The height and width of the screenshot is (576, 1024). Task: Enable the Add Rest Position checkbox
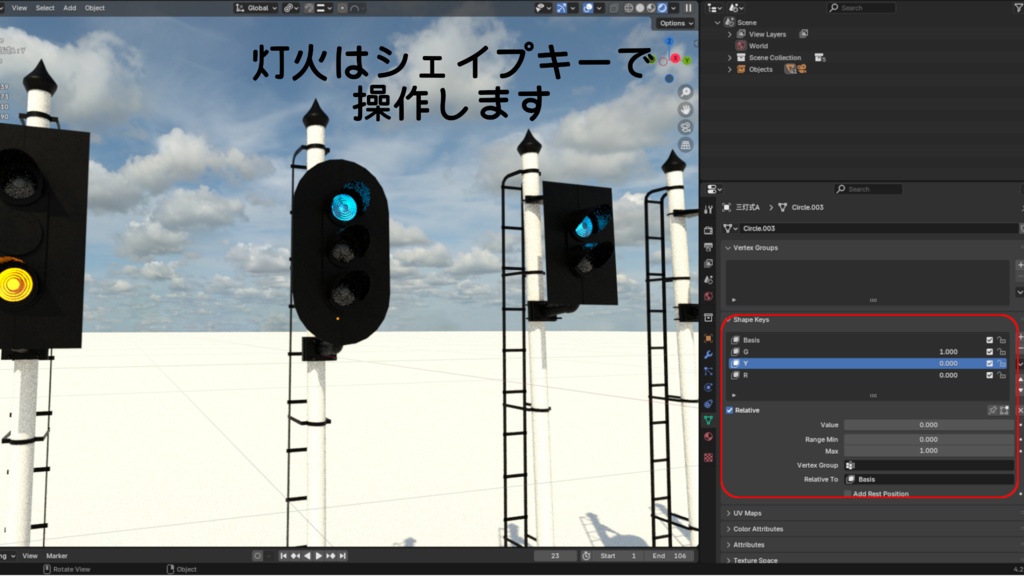[x=847, y=493]
